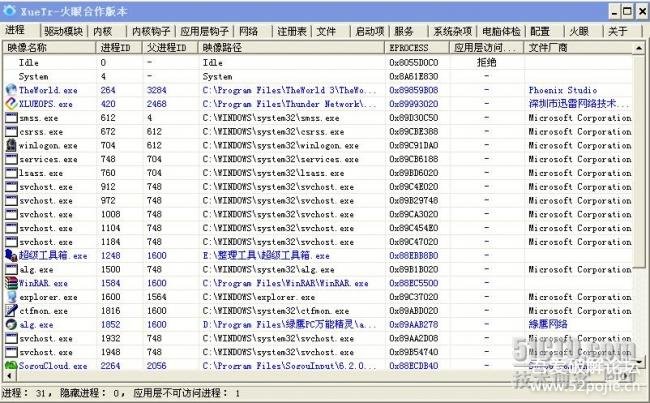The height and width of the screenshot is (403, 650).
Task: Click the vertical scrollbar thumb
Action: click(639, 161)
